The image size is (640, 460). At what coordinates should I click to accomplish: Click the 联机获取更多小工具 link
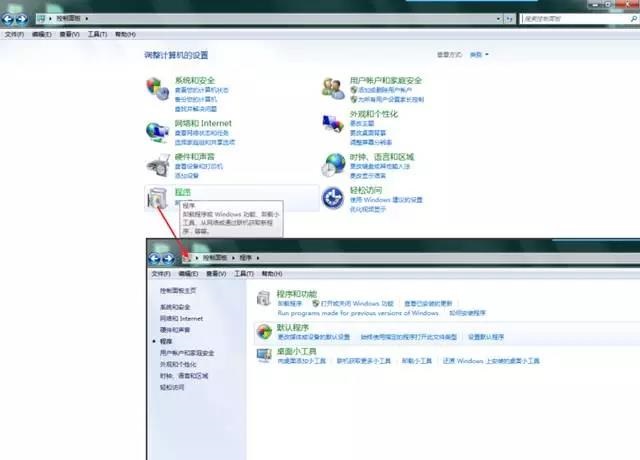[x=363, y=361]
